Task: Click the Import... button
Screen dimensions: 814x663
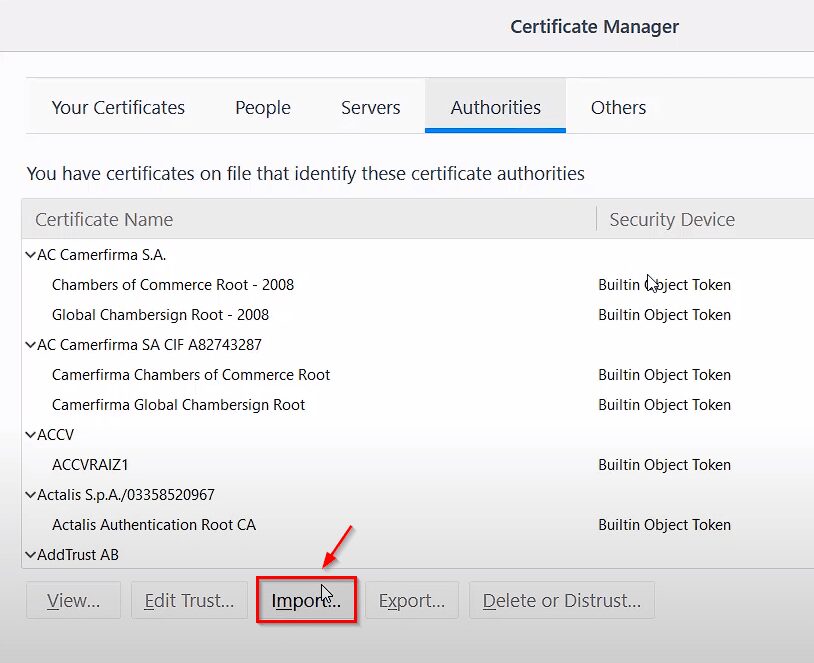Action: 306,600
